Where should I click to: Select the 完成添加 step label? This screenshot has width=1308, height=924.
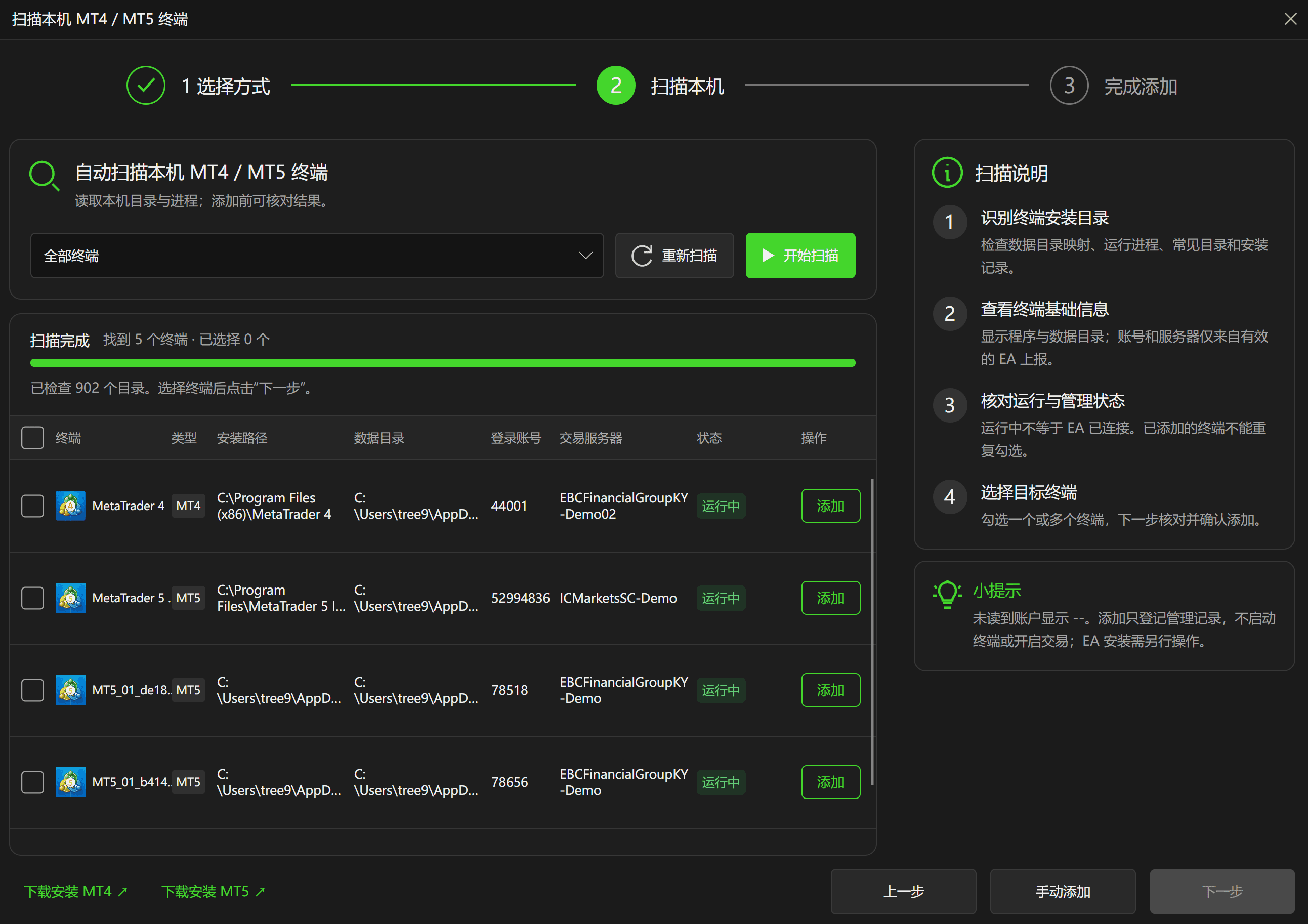tap(1141, 87)
